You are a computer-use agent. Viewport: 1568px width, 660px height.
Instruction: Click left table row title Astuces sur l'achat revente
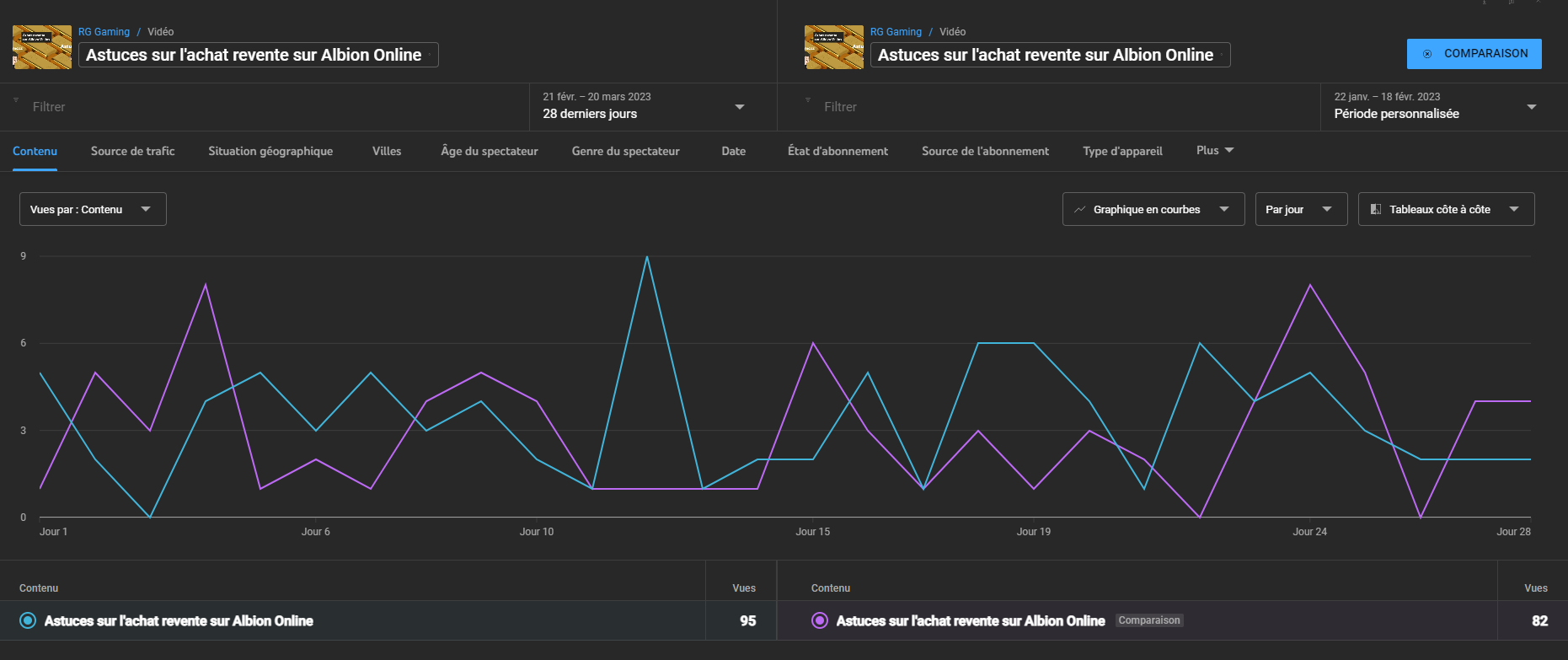(x=179, y=621)
